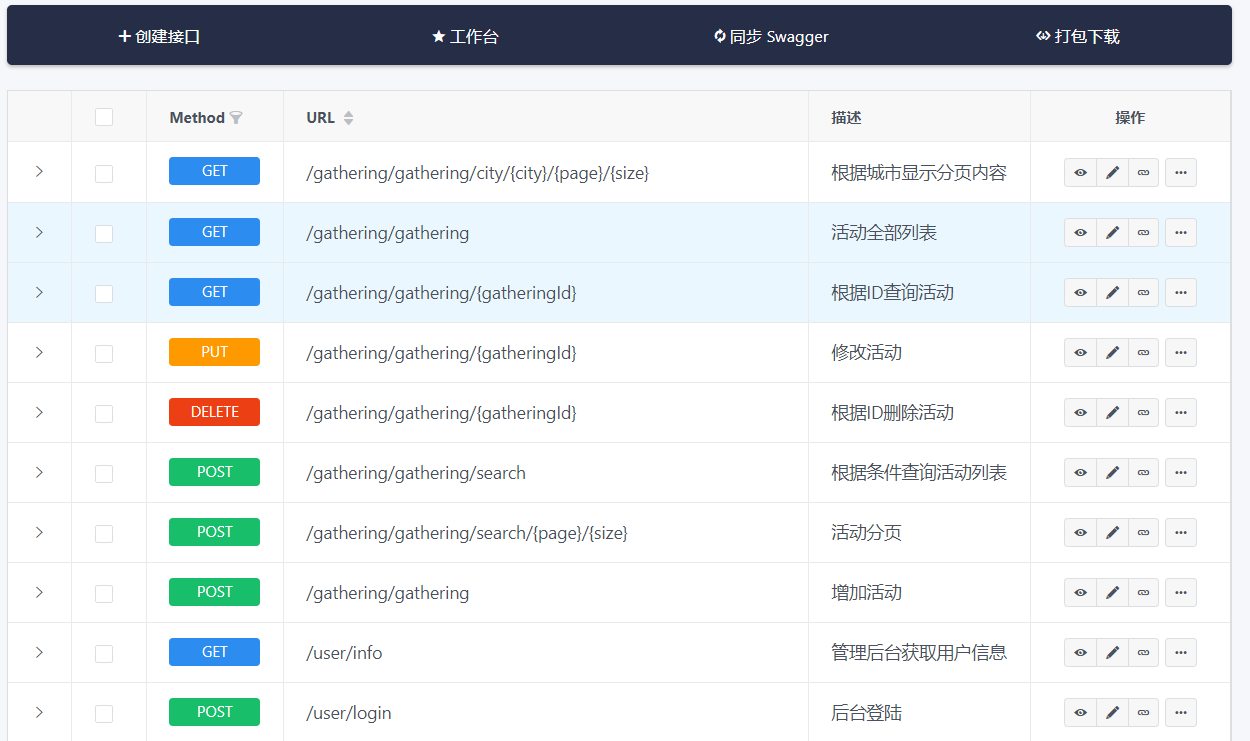This screenshot has width=1250, height=741.
Task: Open more options for 活动全部列表 row
Action: pyautogui.click(x=1181, y=232)
